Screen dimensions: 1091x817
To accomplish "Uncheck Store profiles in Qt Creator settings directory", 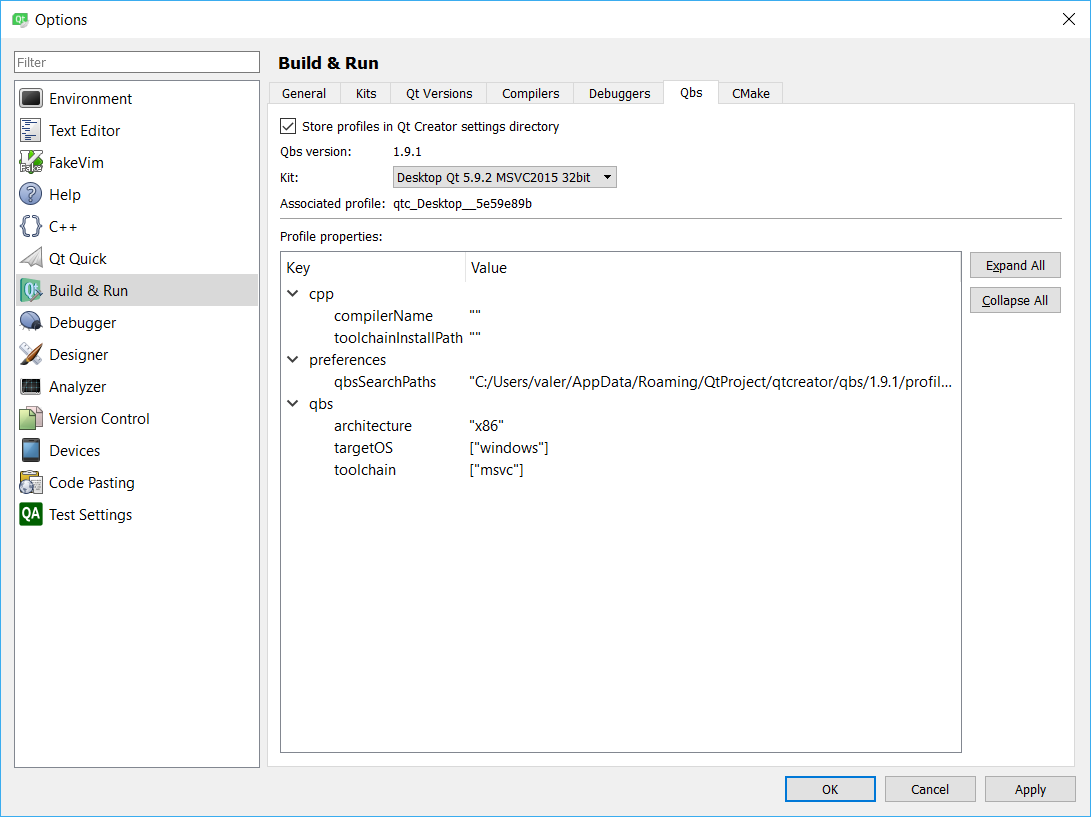I will pyautogui.click(x=289, y=127).
